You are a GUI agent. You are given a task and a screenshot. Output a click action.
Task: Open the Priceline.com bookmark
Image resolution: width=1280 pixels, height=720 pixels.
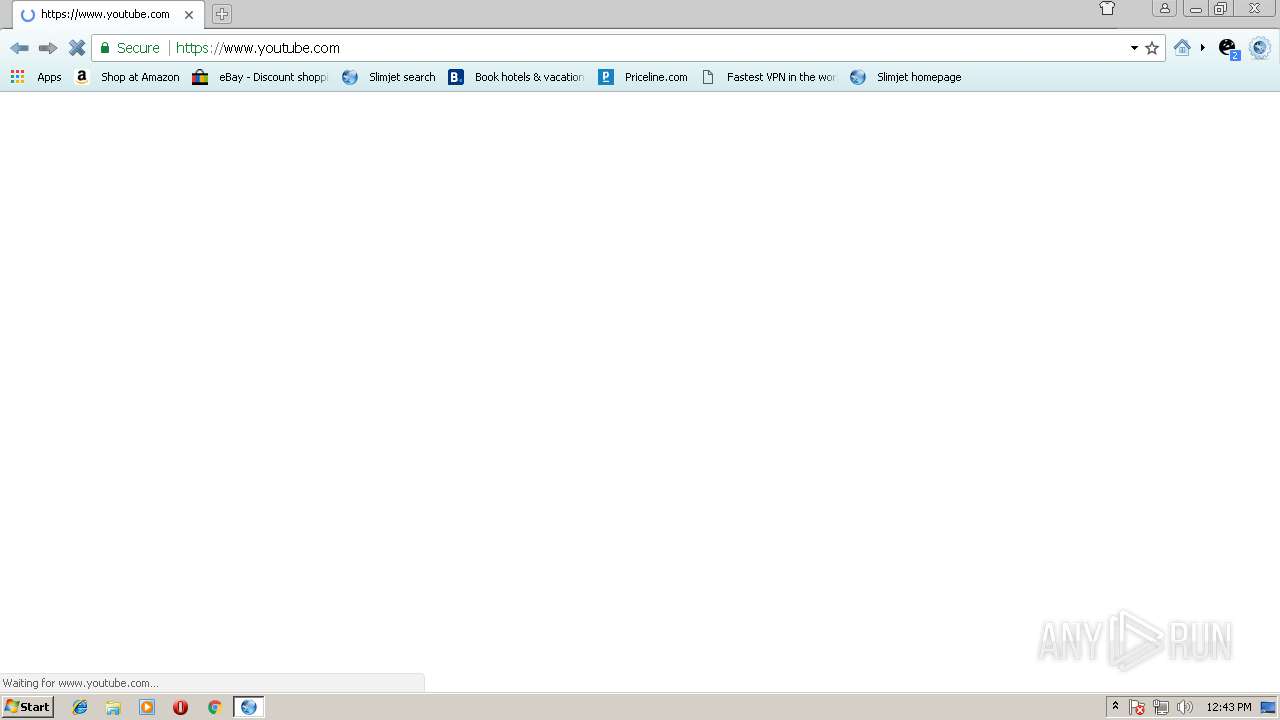[x=643, y=77]
